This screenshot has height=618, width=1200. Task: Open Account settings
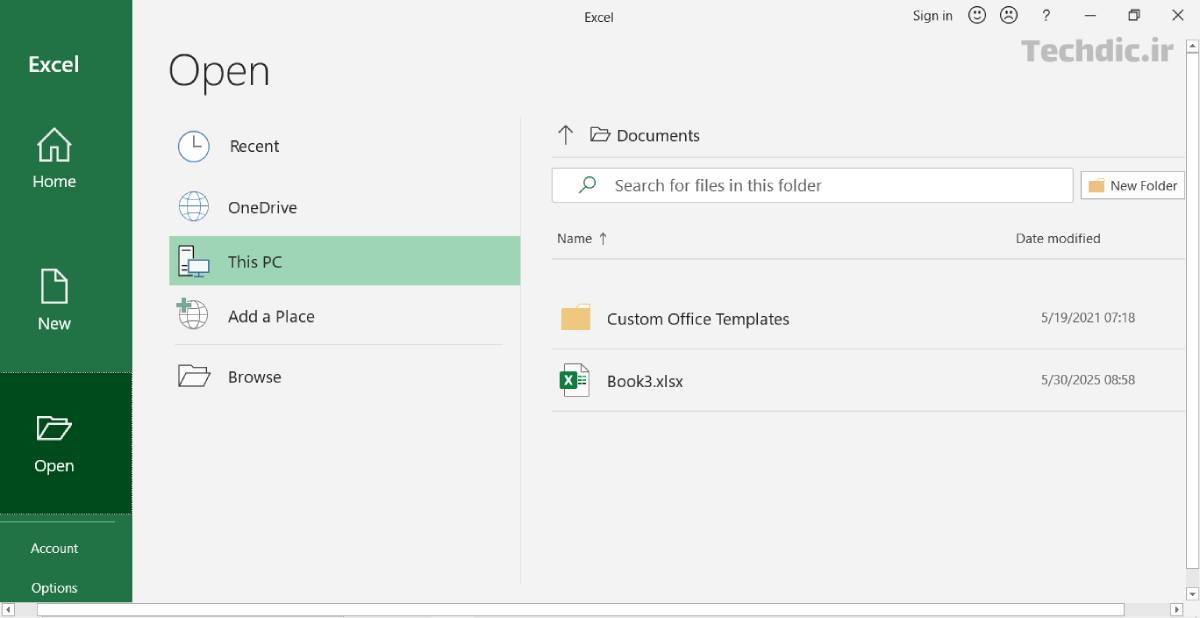55,548
